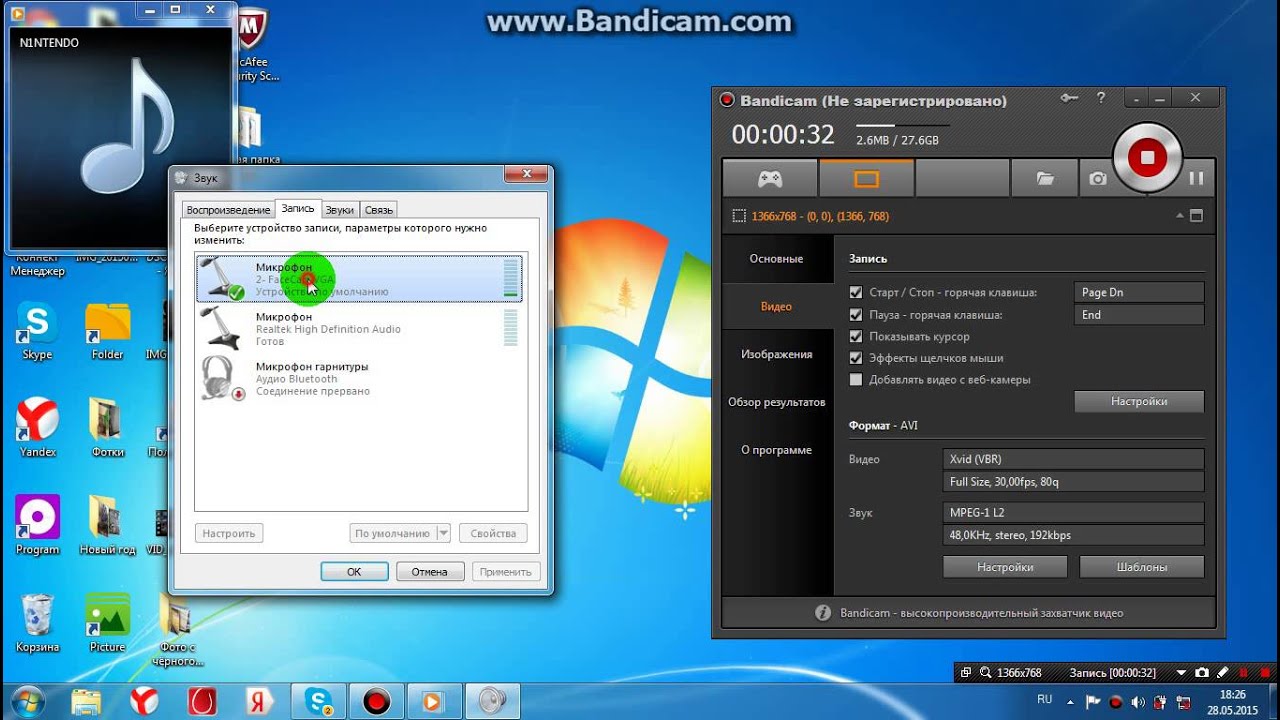Switch to the Воспроизведение tab
Image resolution: width=1280 pixels, height=720 pixels.
tap(228, 210)
